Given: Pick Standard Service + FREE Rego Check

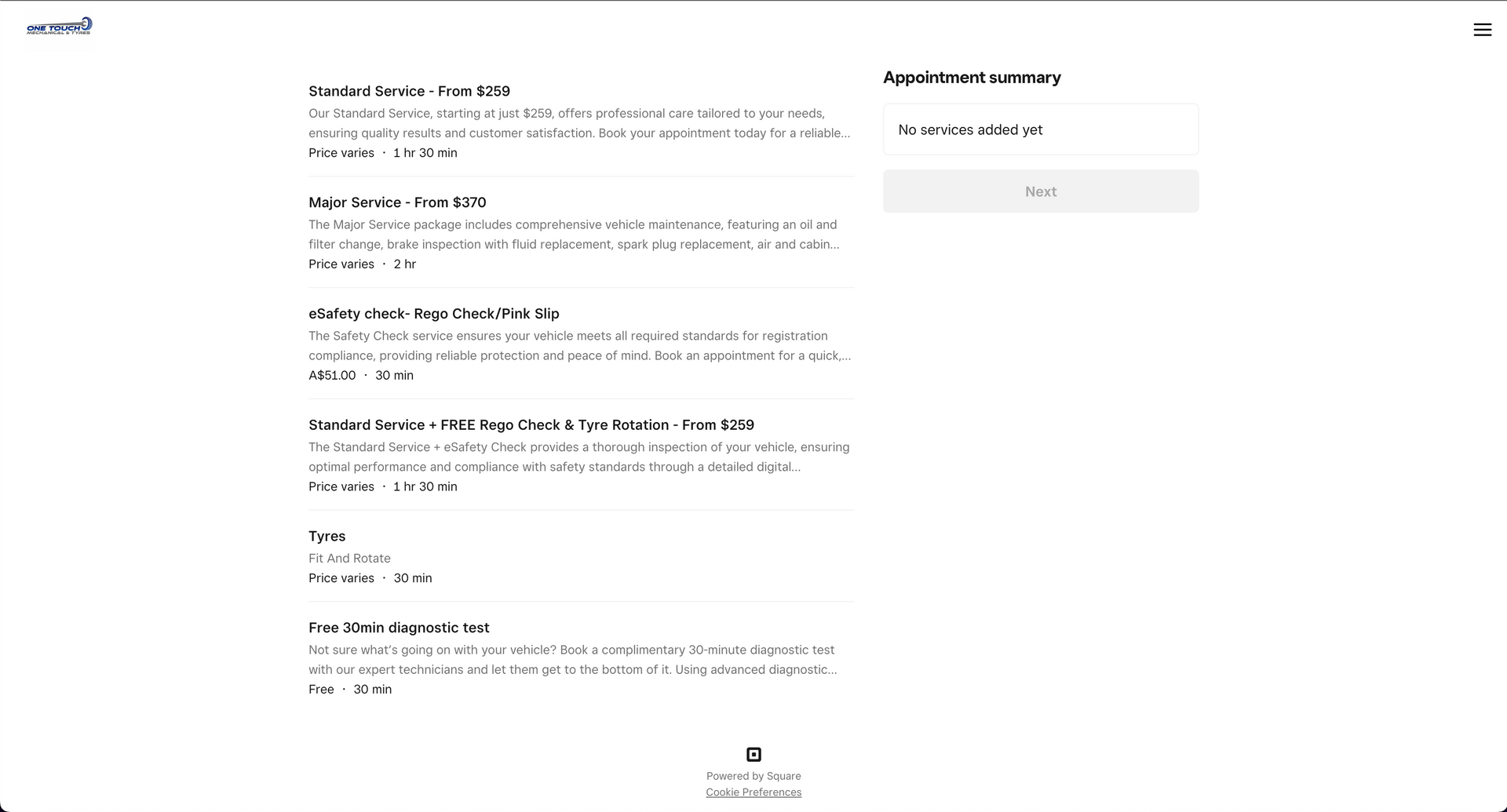Looking at the screenshot, I should coord(531,425).
